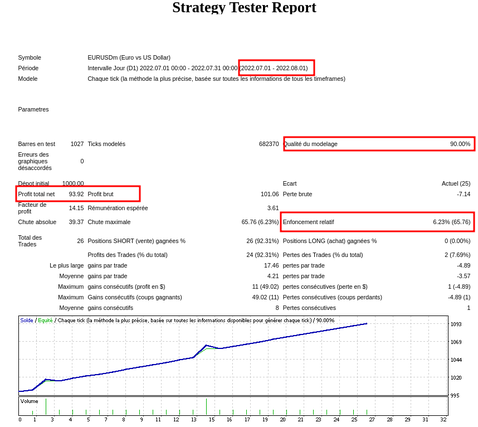Click the Volume label under the chart
This screenshot has height=427, width=478.
click(29, 401)
